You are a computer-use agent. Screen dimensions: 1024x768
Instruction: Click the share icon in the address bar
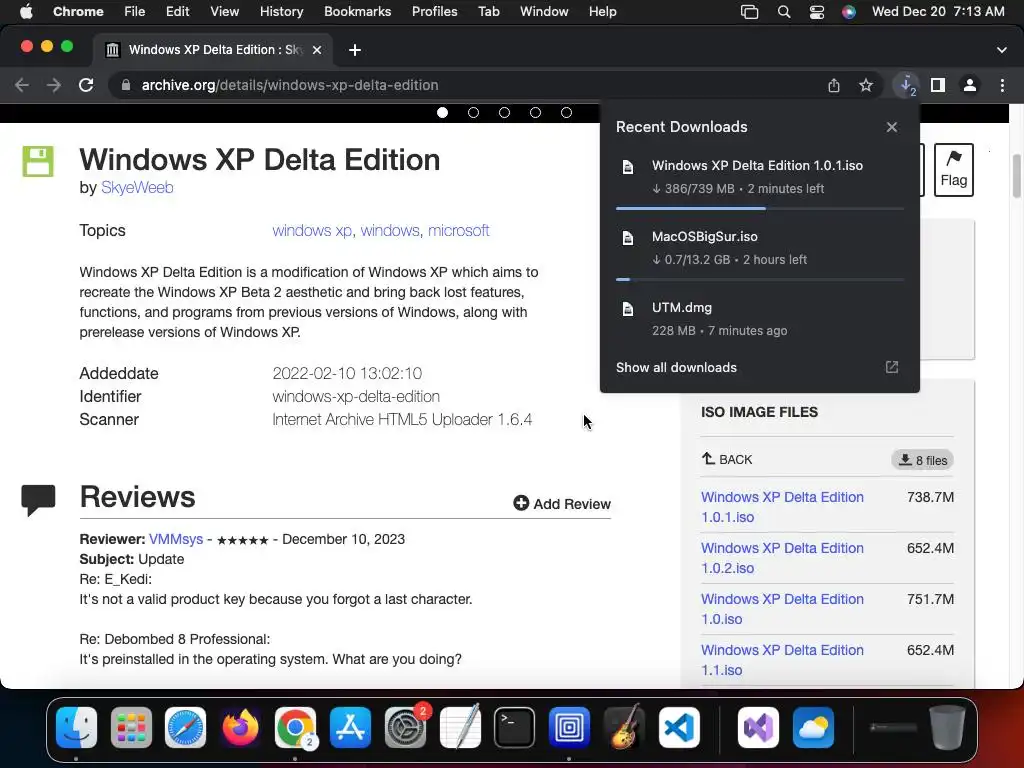[834, 85]
